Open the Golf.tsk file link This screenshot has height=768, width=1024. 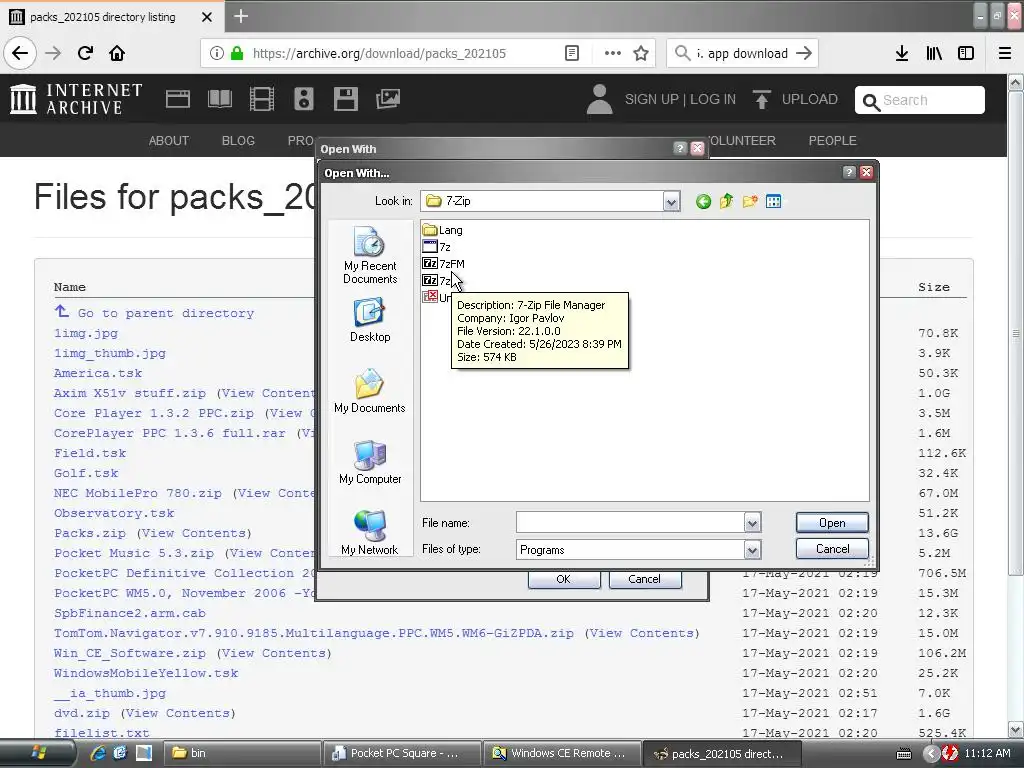86,473
